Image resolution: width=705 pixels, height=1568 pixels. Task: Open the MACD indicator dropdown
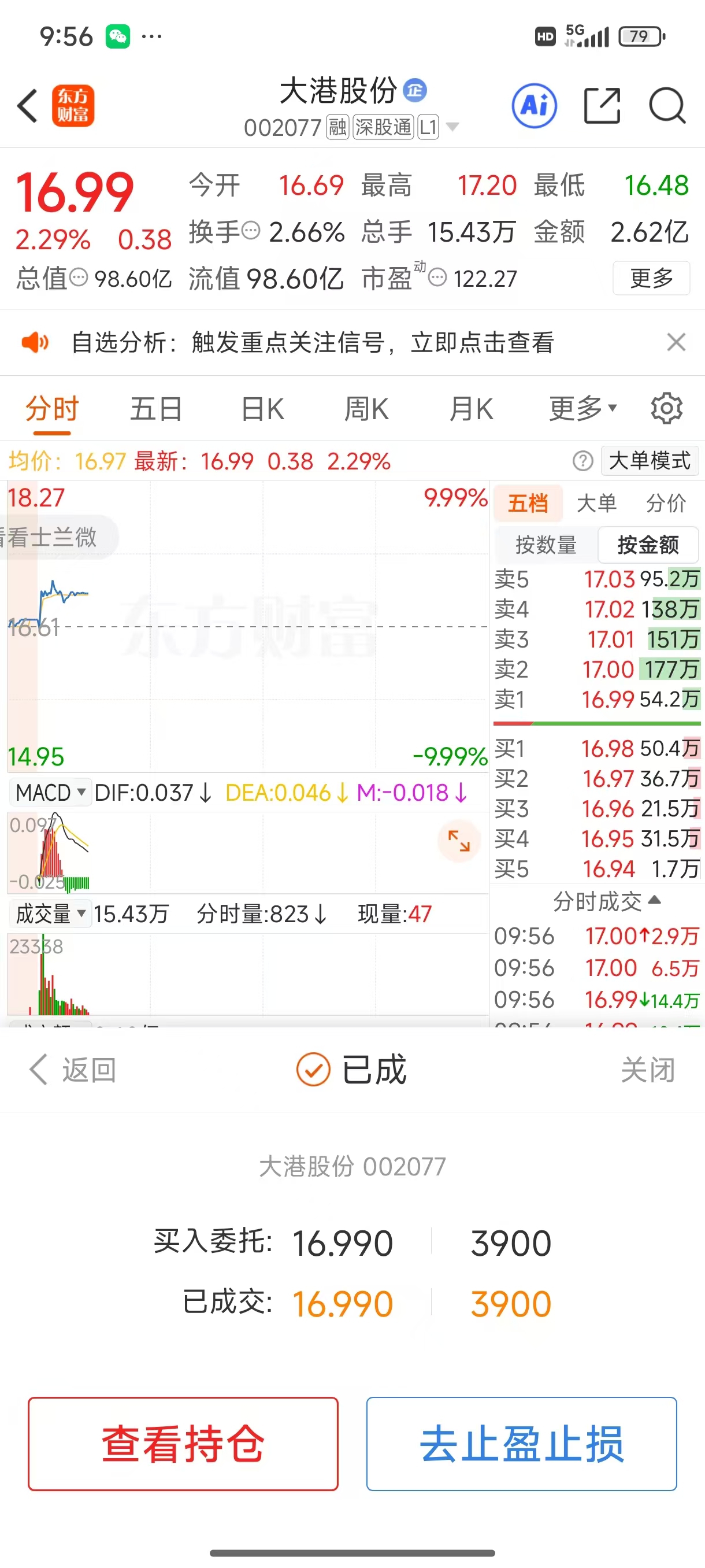point(50,792)
